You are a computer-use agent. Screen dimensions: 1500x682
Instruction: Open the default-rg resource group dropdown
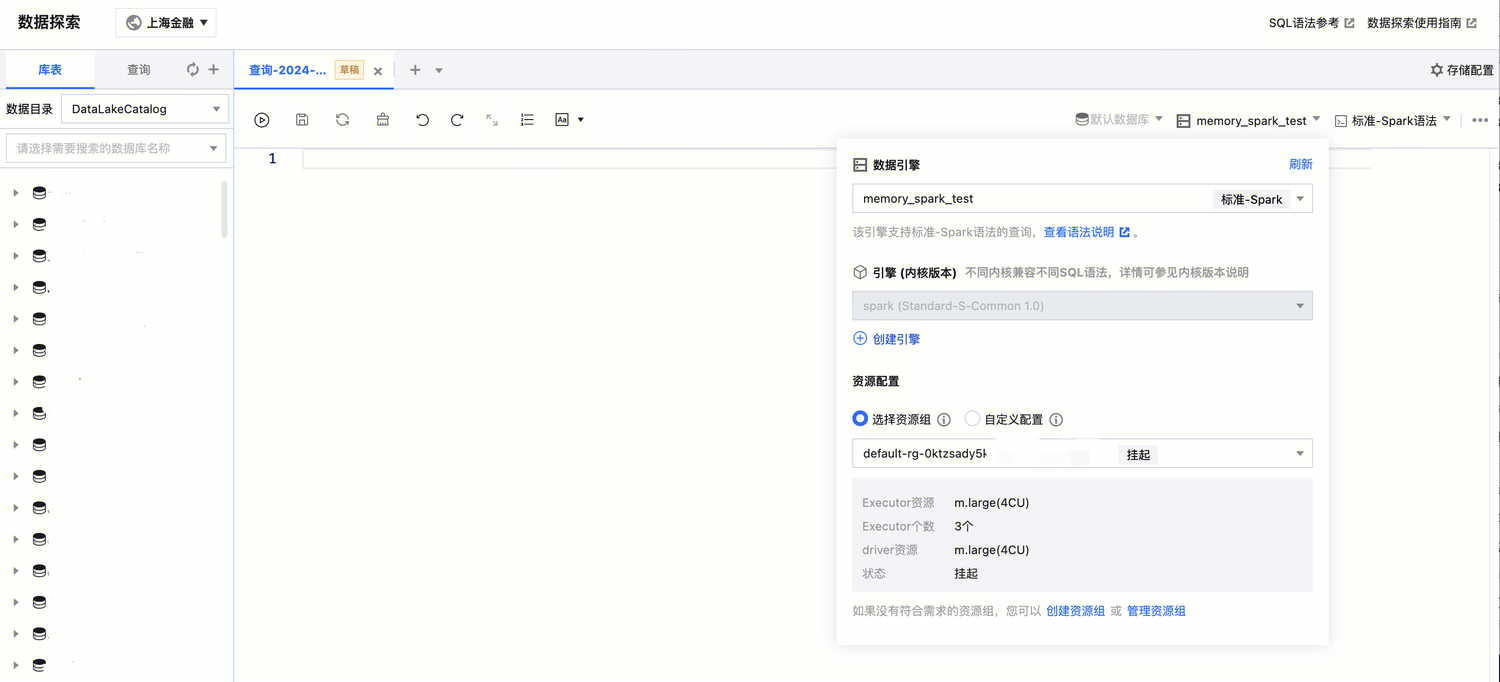tap(1081, 454)
